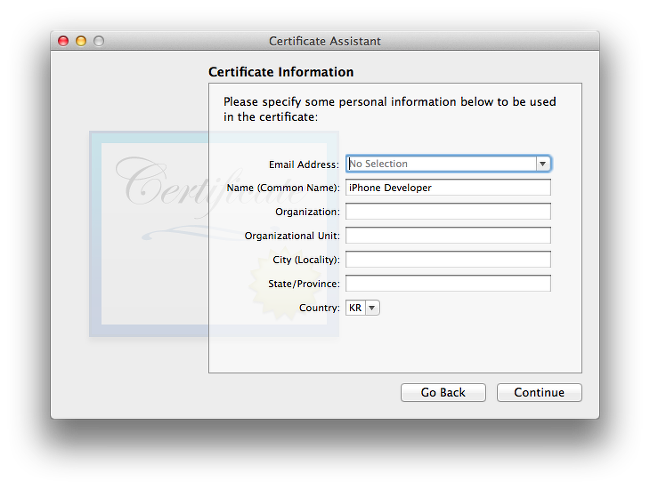
Task: Click the personal information instruction text
Action: point(390,109)
